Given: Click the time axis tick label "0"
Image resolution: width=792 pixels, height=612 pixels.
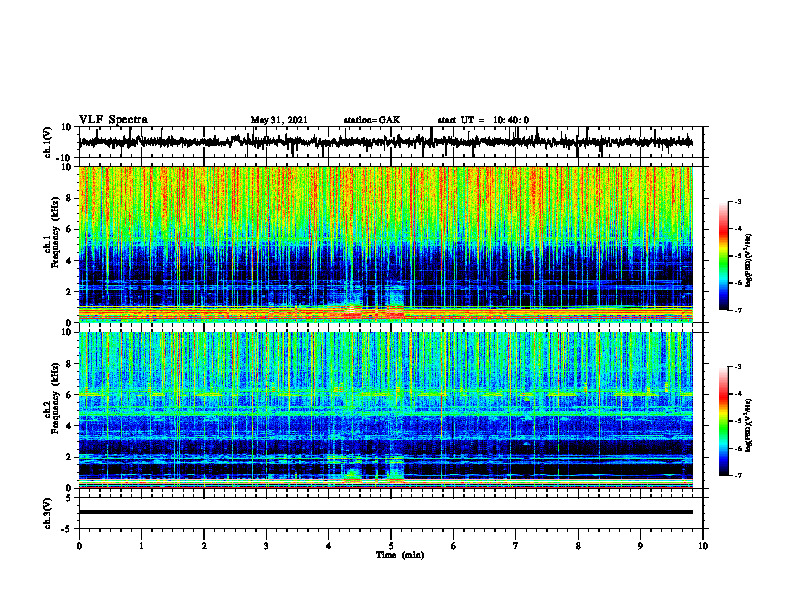Looking at the screenshot, I should (x=79, y=546).
